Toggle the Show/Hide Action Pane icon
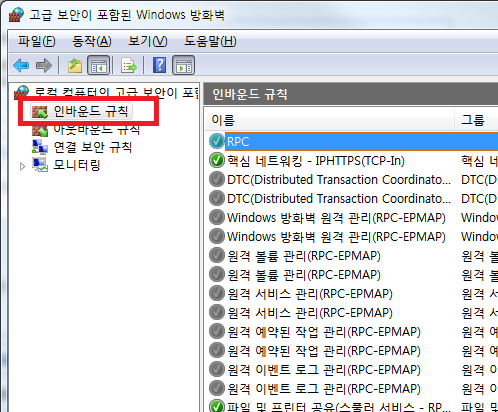The image size is (498, 412). [184, 65]
